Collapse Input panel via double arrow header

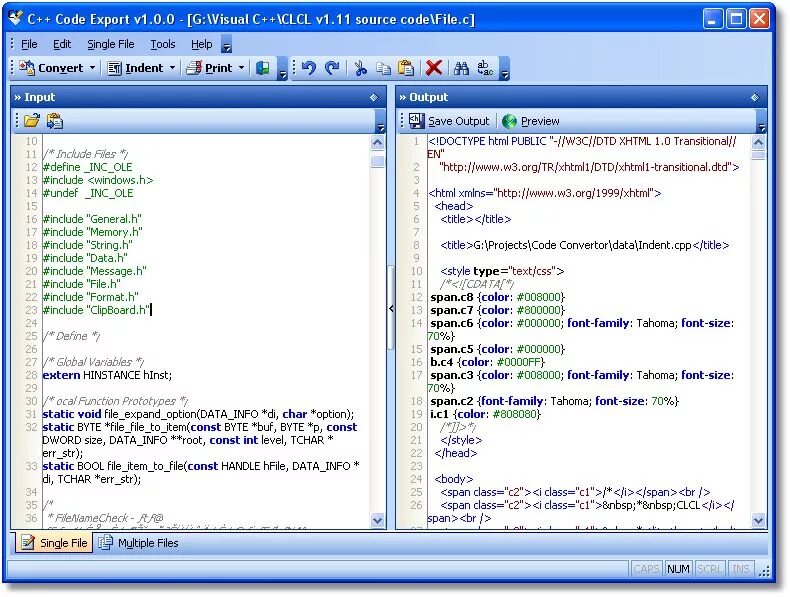(18, 97)
